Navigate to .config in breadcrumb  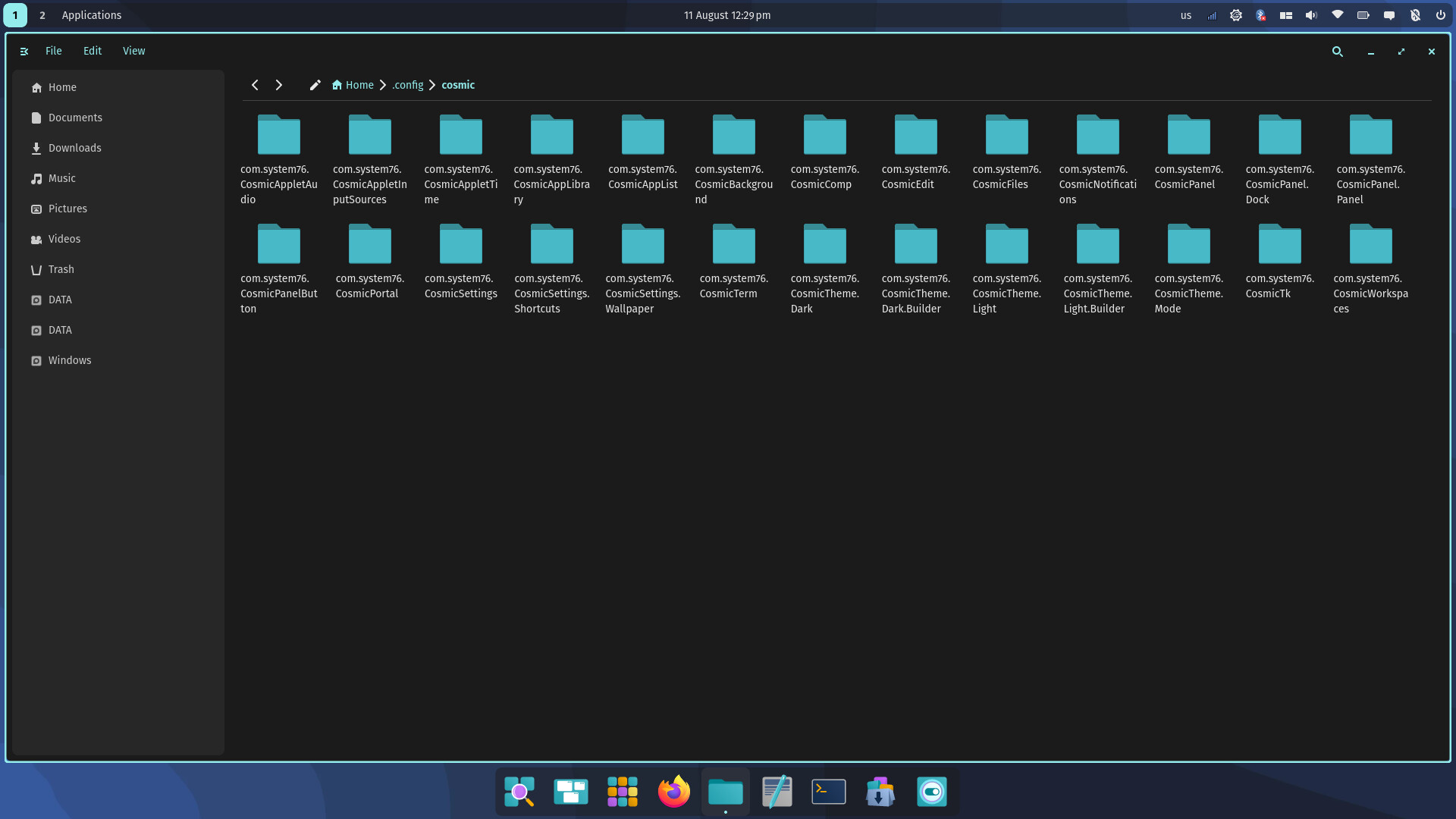tap(408, 85)
